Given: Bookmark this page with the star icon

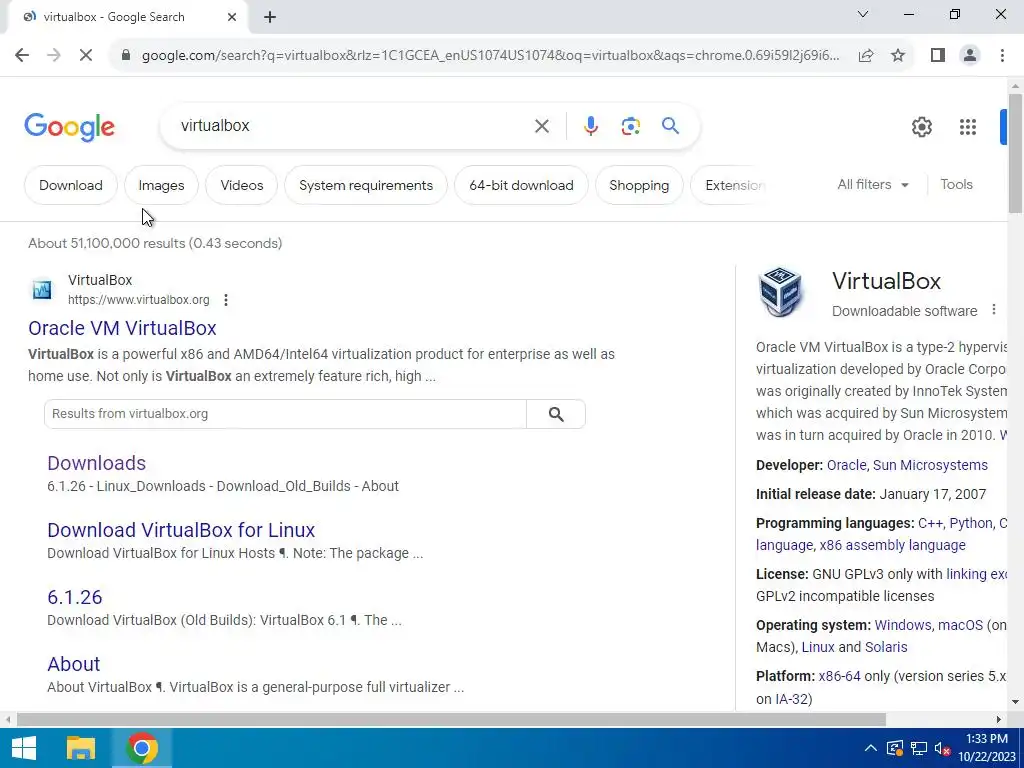Looking at the screenshot, I should [898, 56].
